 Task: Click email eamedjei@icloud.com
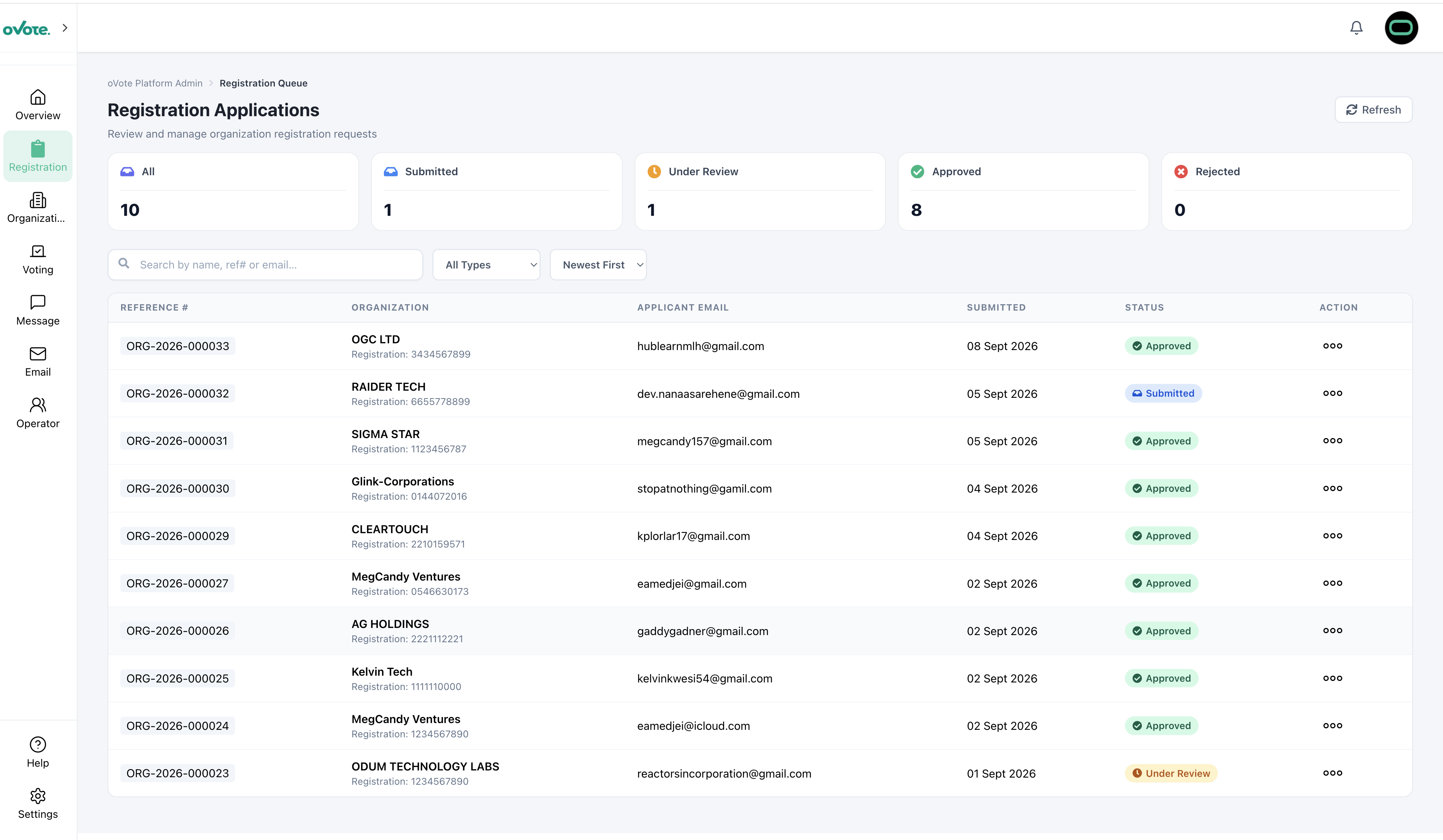[693, 725]
